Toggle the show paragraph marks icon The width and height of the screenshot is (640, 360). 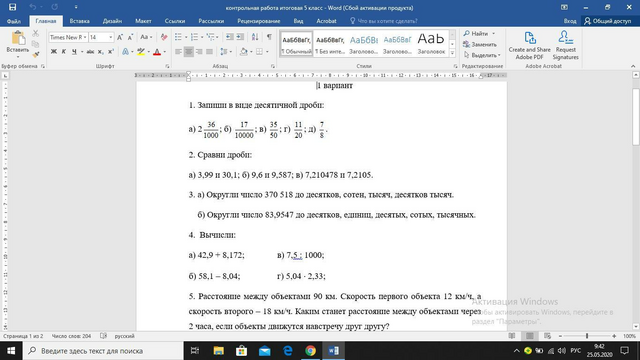coord(269,37)
